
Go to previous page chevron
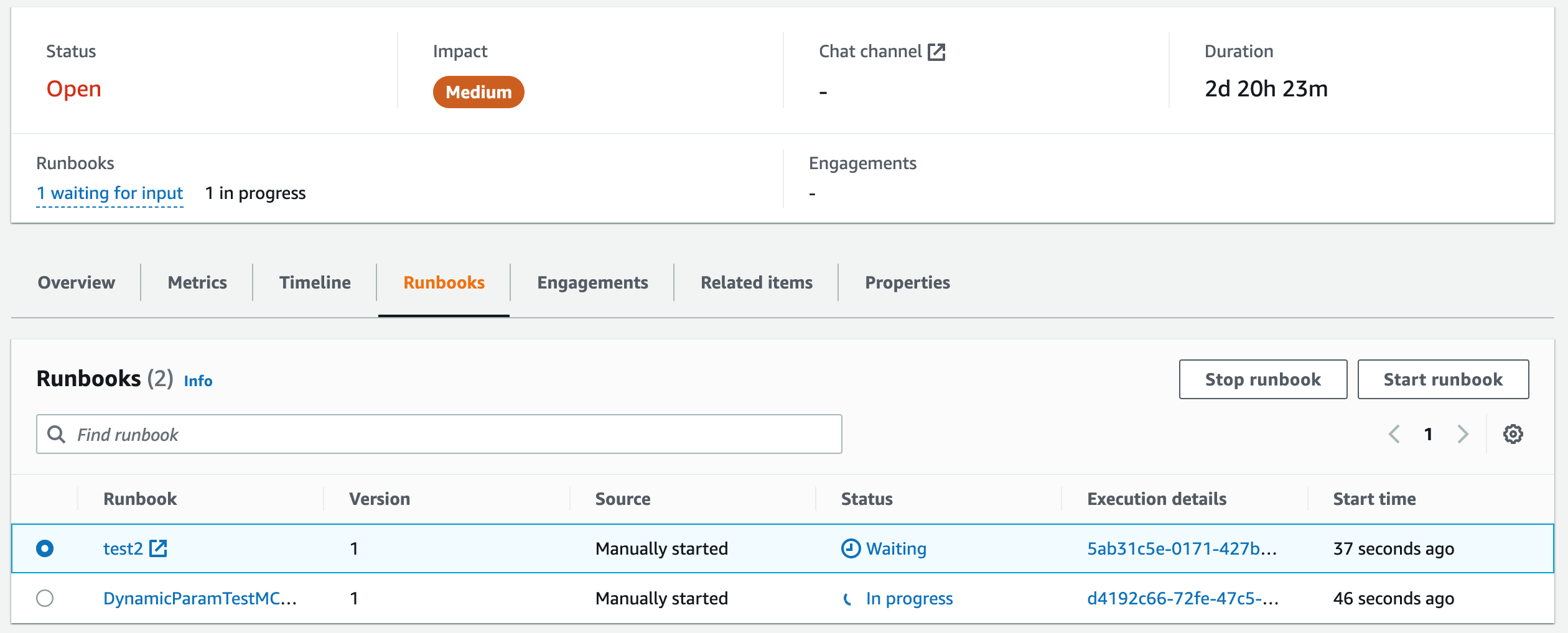tap(1394, 434)
